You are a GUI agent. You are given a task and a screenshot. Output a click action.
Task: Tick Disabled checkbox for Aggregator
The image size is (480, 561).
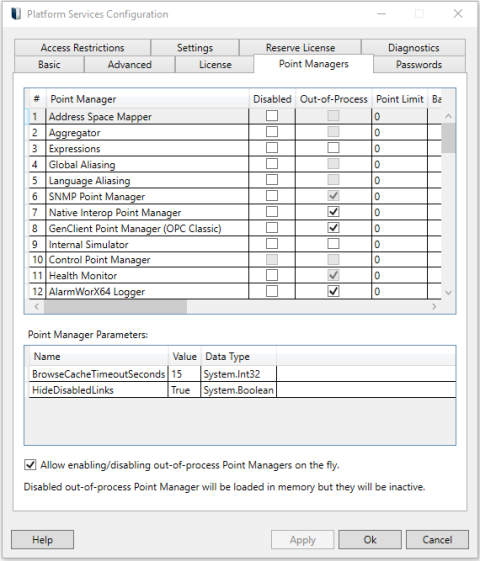click(x=272, y=132)
